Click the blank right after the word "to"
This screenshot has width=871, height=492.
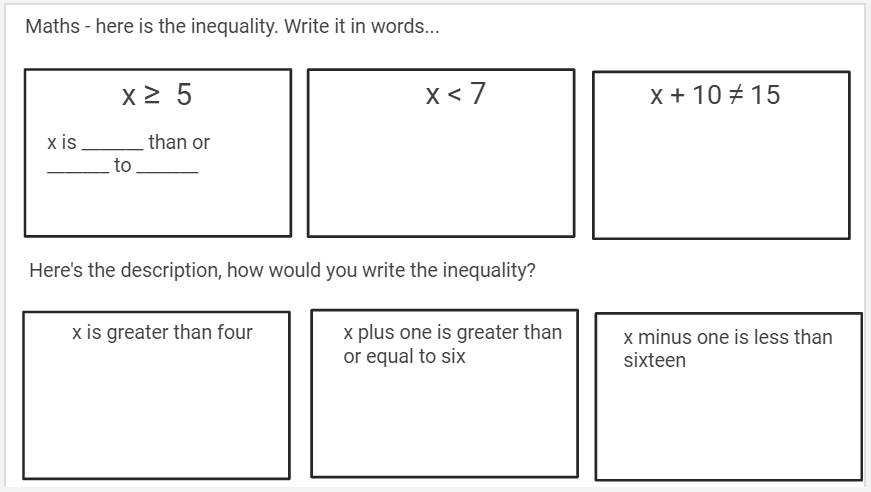pos(167,167)
